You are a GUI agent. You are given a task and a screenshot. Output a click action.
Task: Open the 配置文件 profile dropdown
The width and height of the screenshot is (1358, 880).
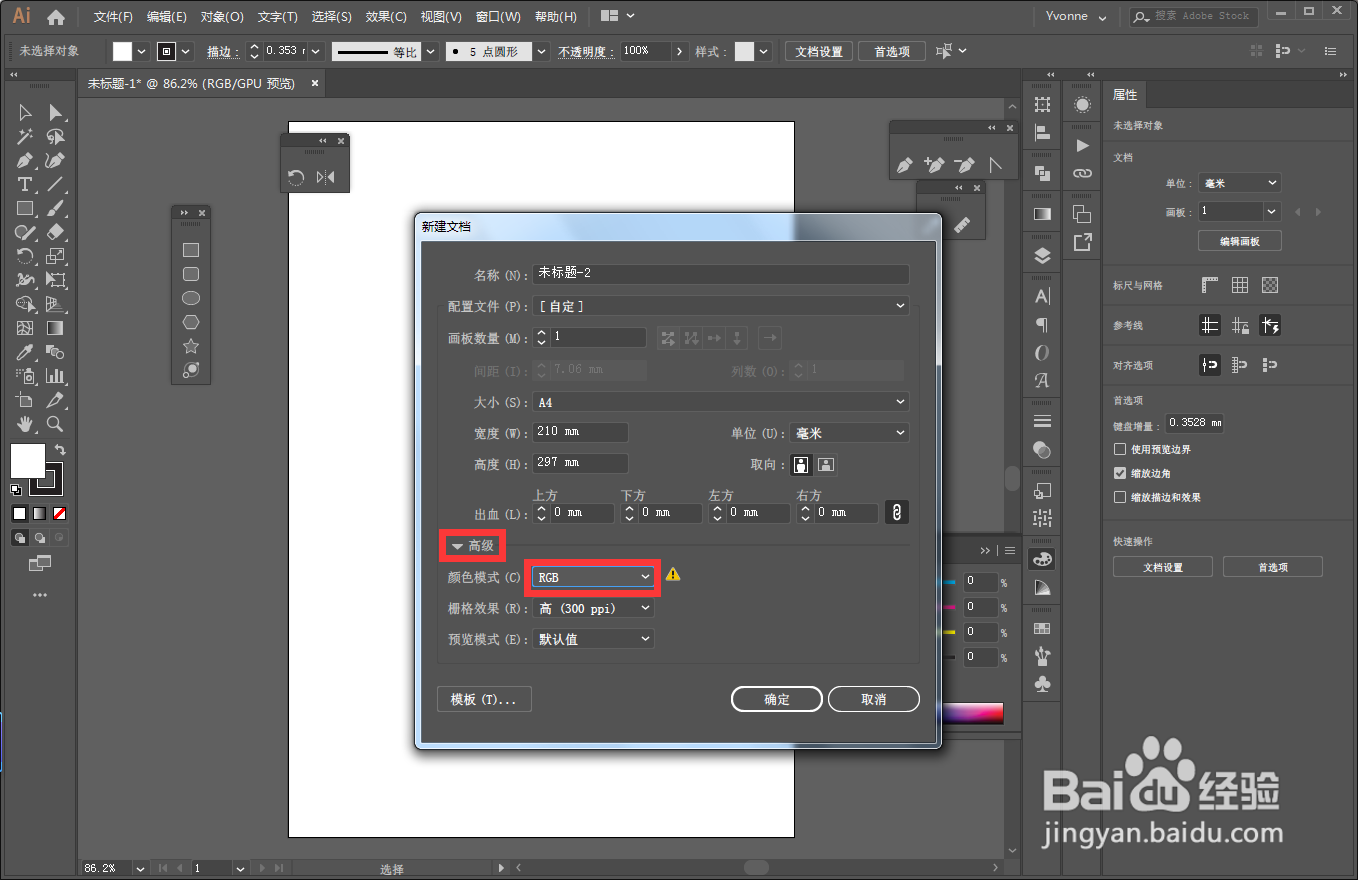(x=720, y=306)
